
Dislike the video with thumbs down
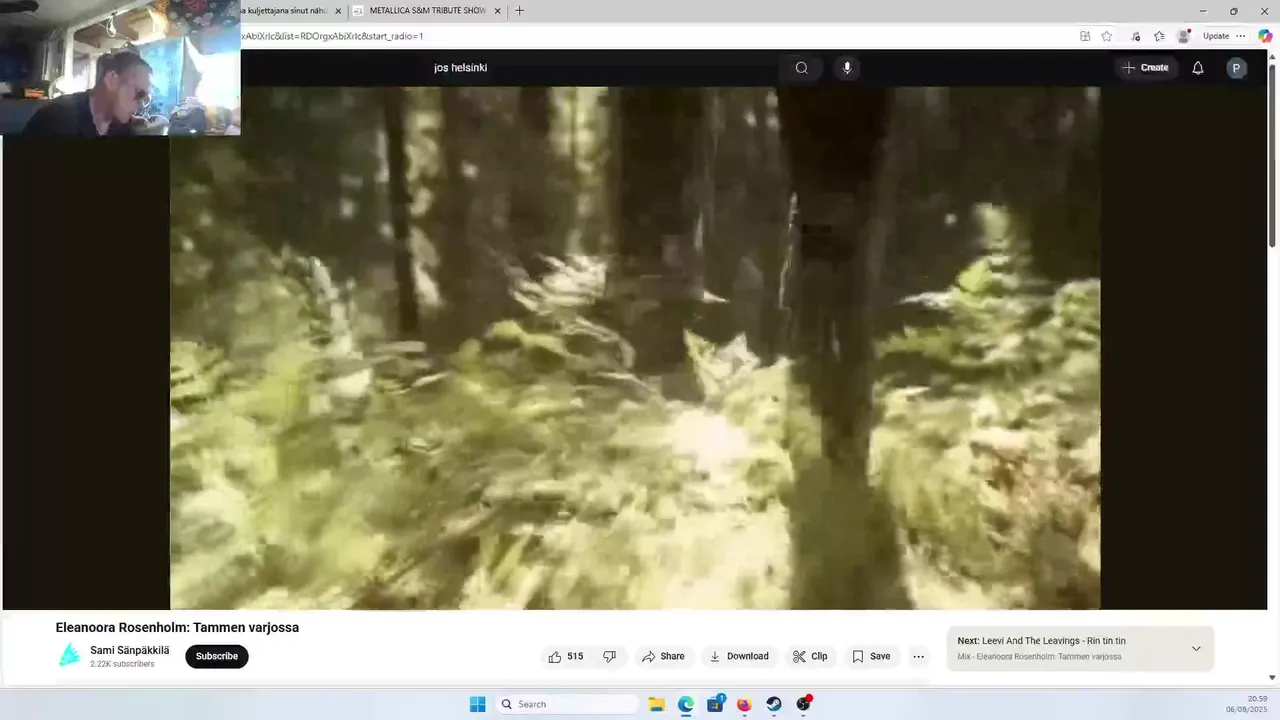pos(609,657)
